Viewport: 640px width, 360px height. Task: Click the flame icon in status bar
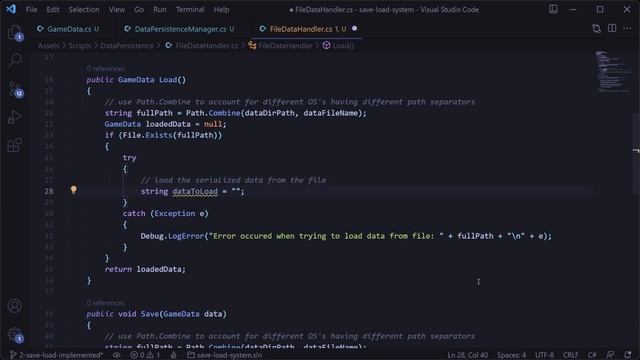tap(173, 355)
